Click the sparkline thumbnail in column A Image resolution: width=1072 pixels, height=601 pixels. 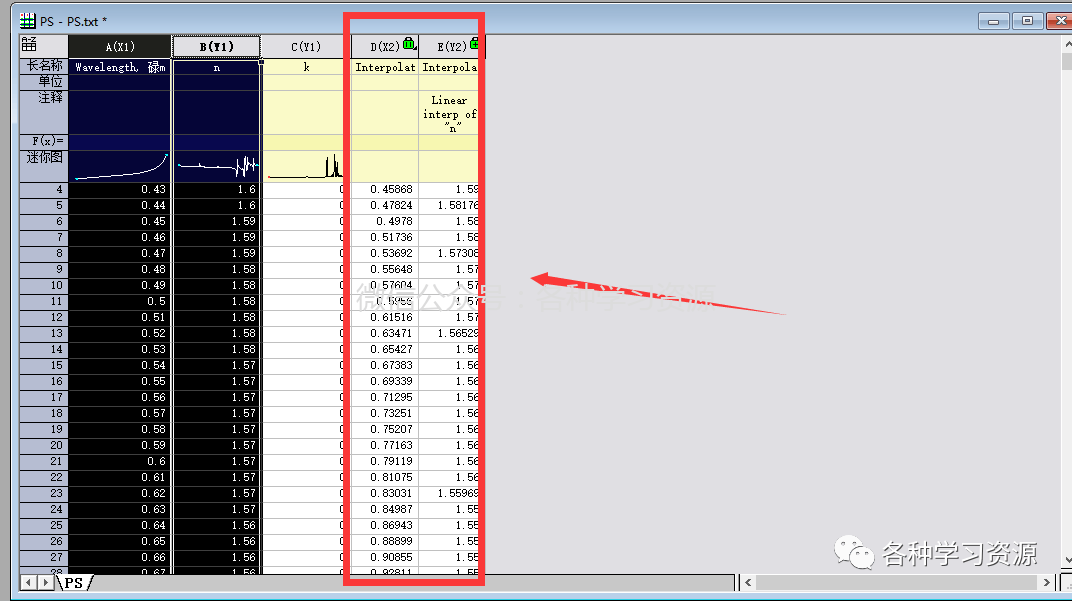(x=120, y=166)
